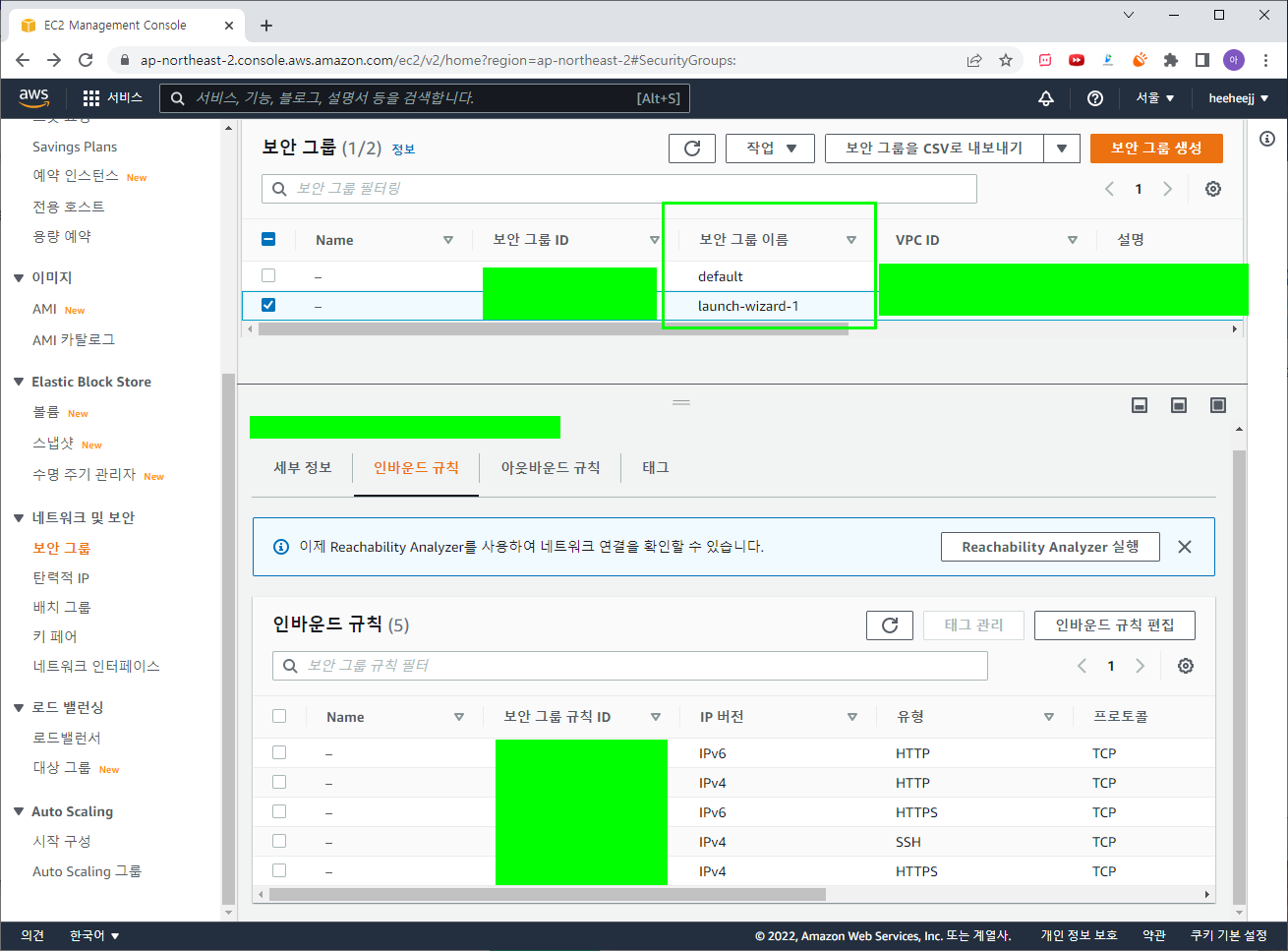Image resolution: width=1288 pixels, height=951 pixels.
Task: Check the first inbound rule row
Action: [x=278, y=751]
